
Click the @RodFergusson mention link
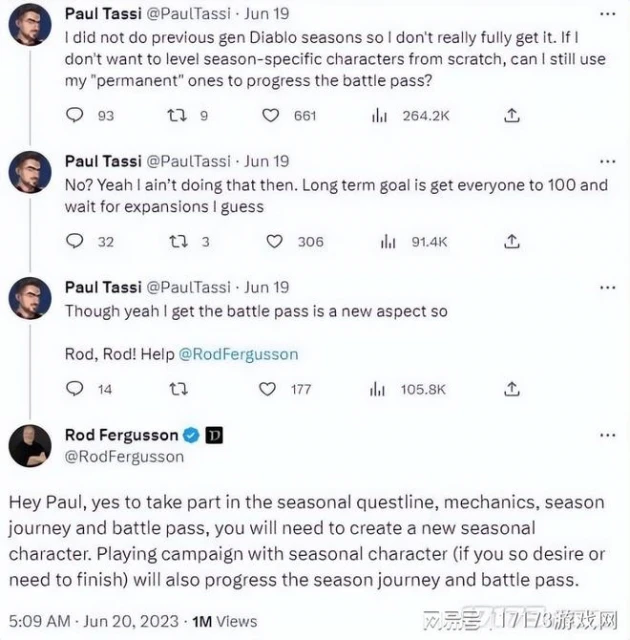pyautogui.click(x=238, y=354)
